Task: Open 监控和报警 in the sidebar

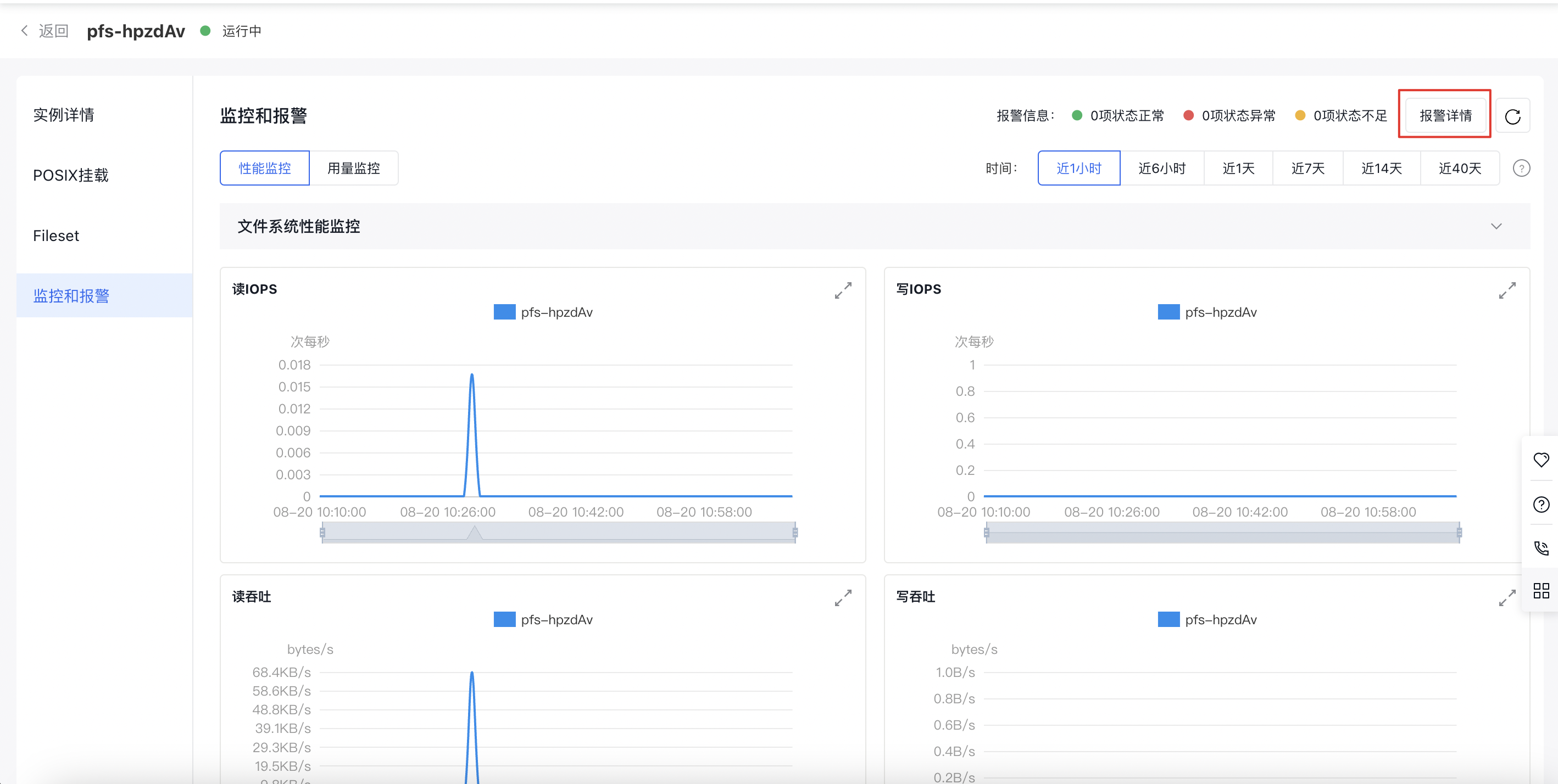Action: coord(104,295)
